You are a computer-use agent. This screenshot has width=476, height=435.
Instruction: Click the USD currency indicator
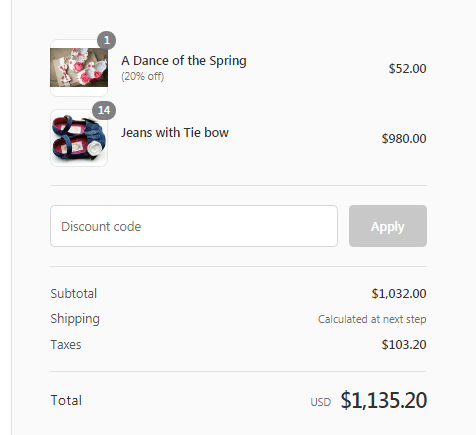point(321,402)
